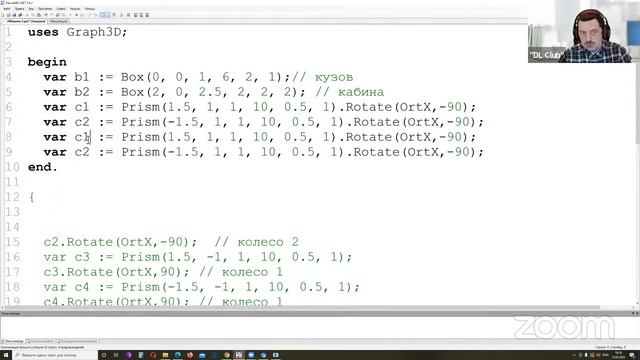Open the Программа menu
The image size is (640, 360).
coord(45,9)
